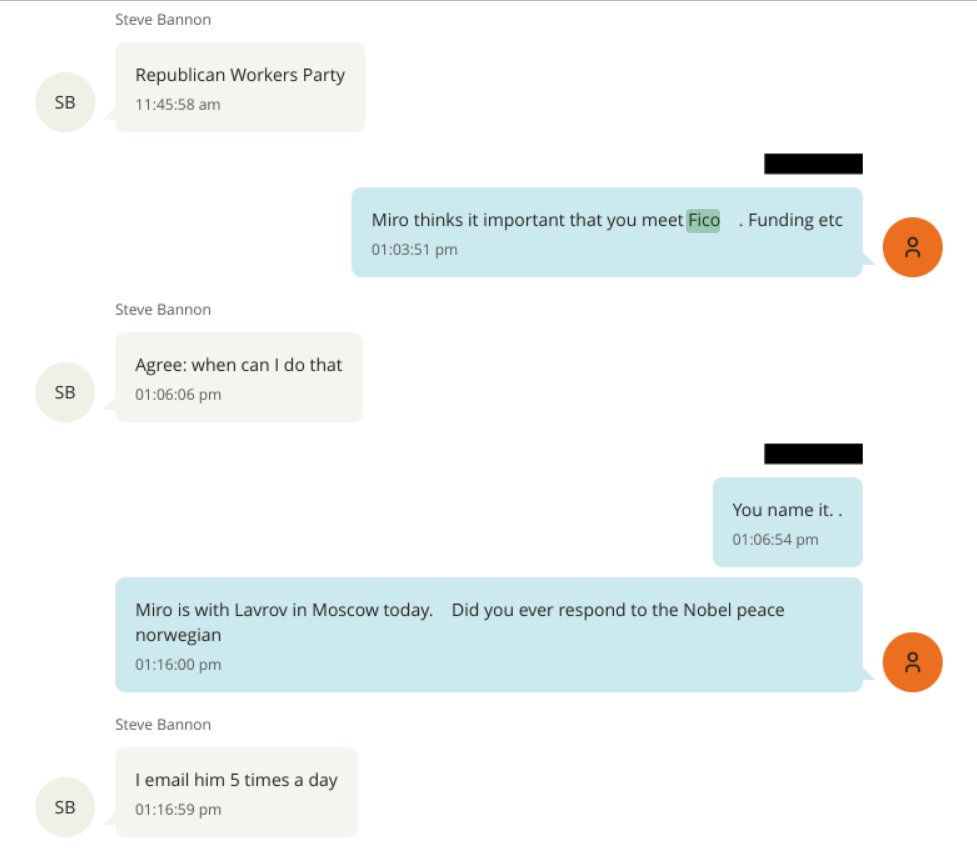This screenshot has width=977, height=859.
Task: Click the redacted sender name above "You name it"
Action: 812,454
